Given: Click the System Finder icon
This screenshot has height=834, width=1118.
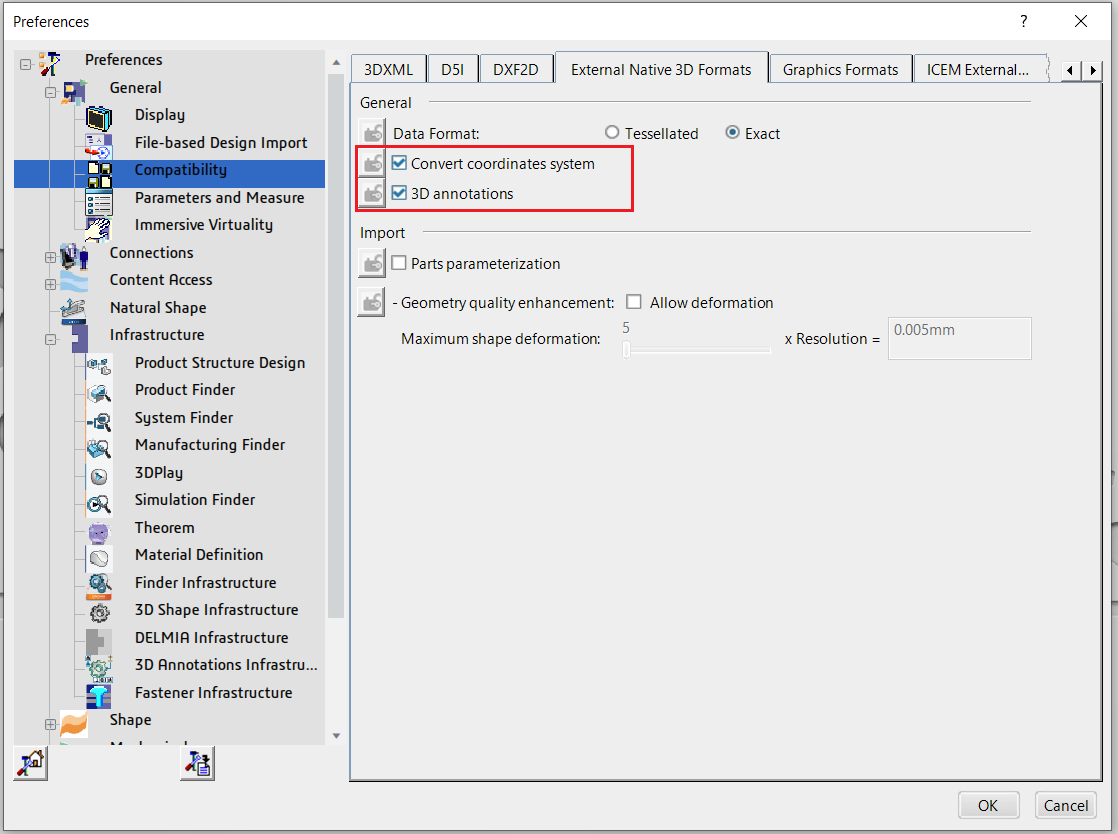Looking at the screenshot, I should pyautogui.click(x=99, y=421).
